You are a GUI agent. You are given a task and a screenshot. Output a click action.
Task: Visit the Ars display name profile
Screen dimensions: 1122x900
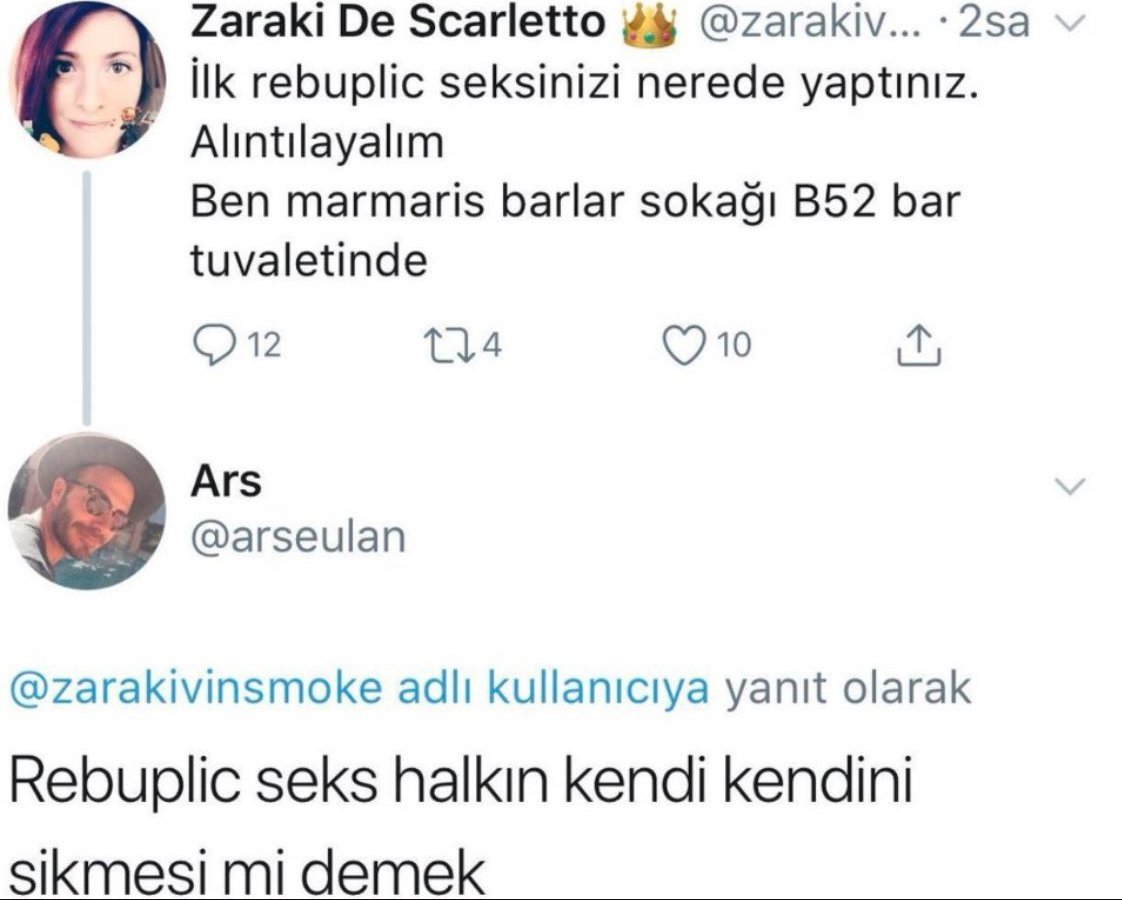[225, 481]
